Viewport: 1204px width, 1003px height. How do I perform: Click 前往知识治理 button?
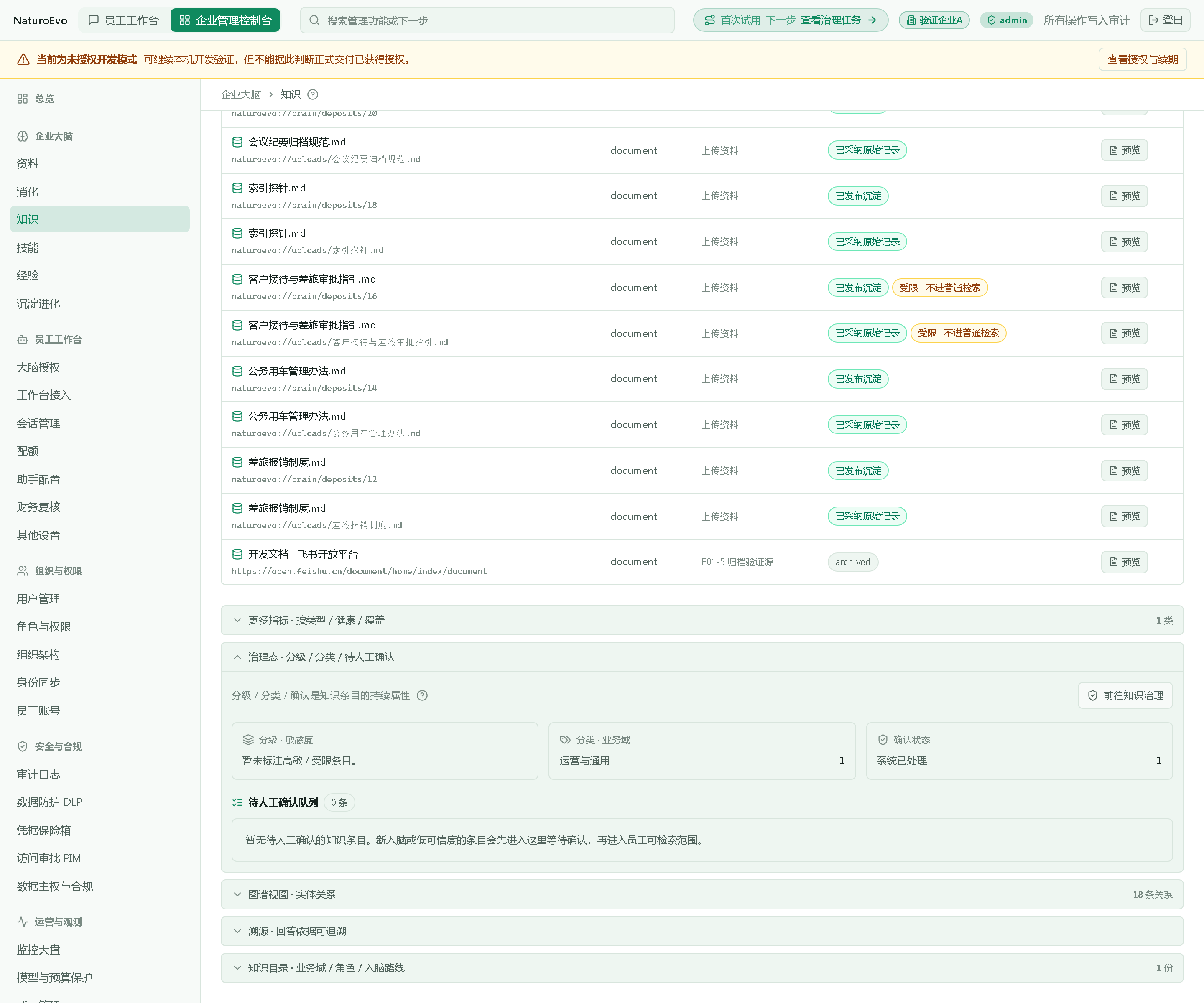[x=1125, y=695]
